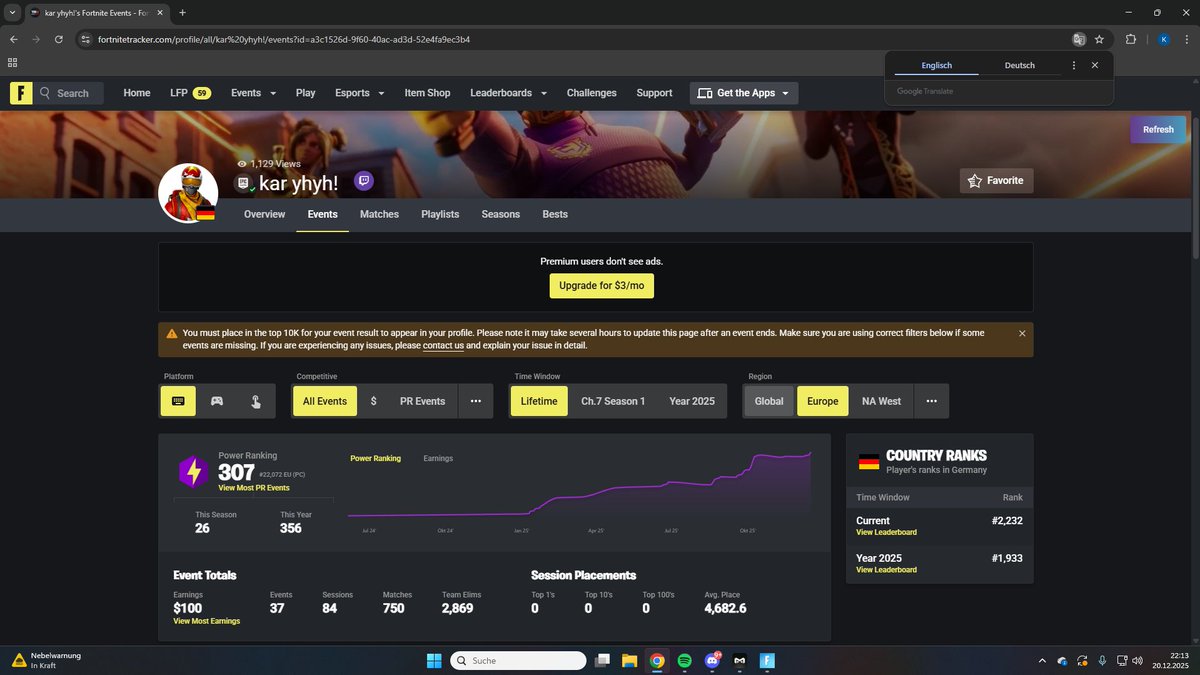Select the Europe region filter
The image size is (1200, 675).
point(823,401)
